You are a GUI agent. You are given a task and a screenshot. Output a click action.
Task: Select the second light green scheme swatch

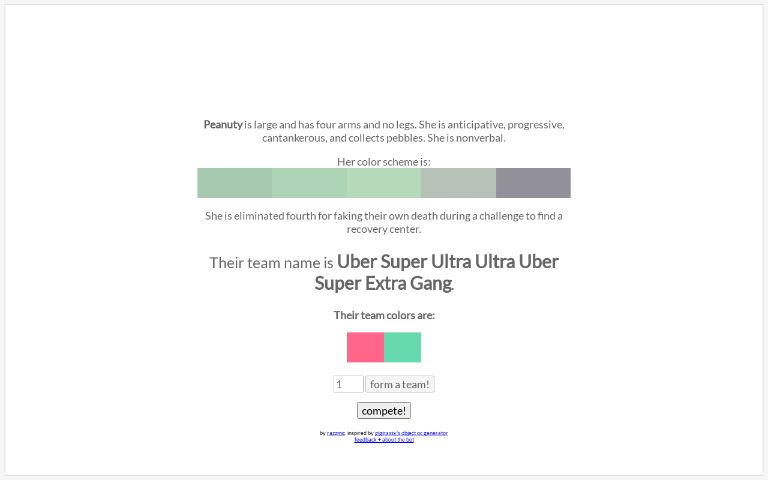point(309,183)
